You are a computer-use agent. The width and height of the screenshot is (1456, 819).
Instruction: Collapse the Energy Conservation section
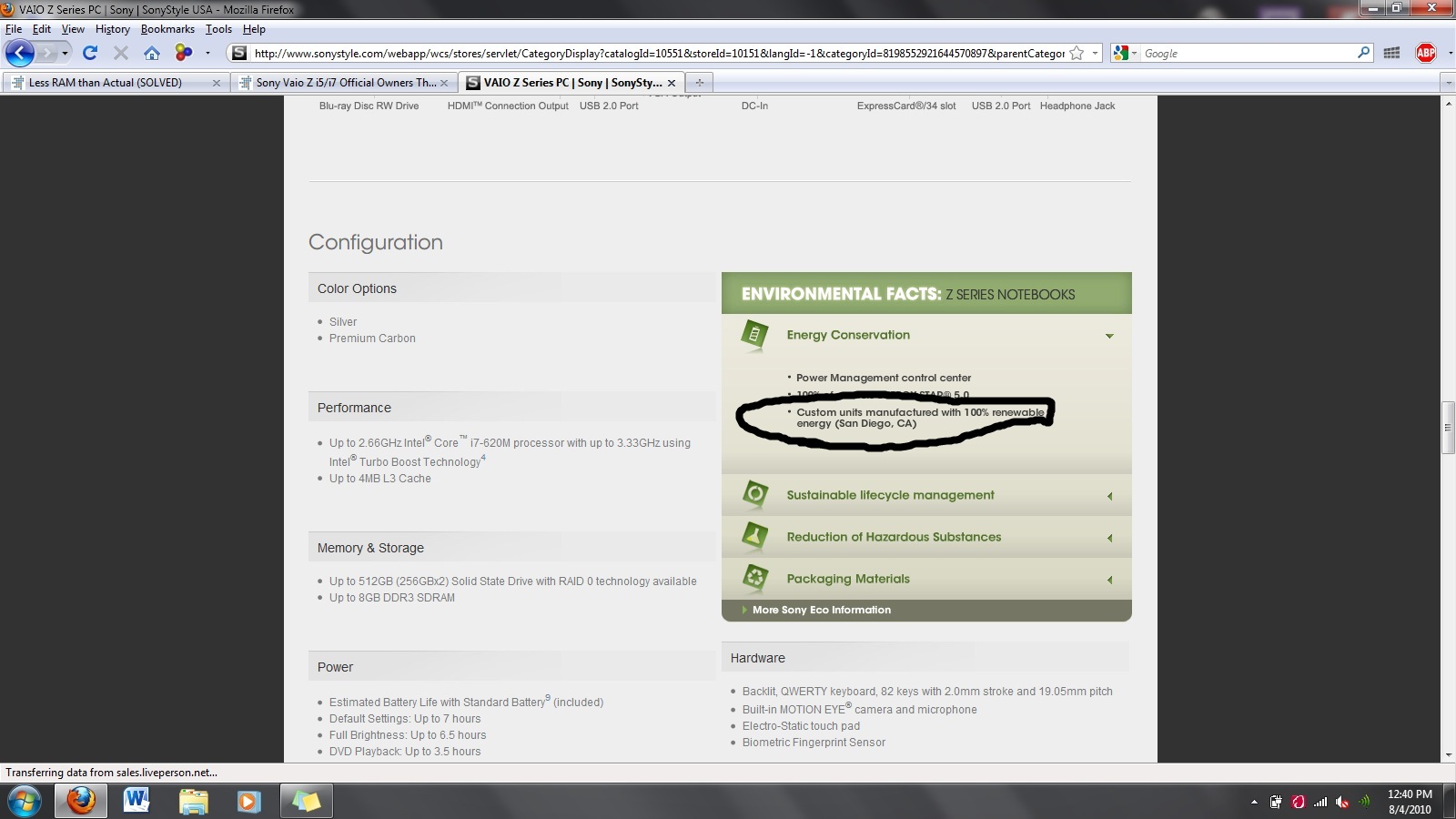[x=1109, y=336]
